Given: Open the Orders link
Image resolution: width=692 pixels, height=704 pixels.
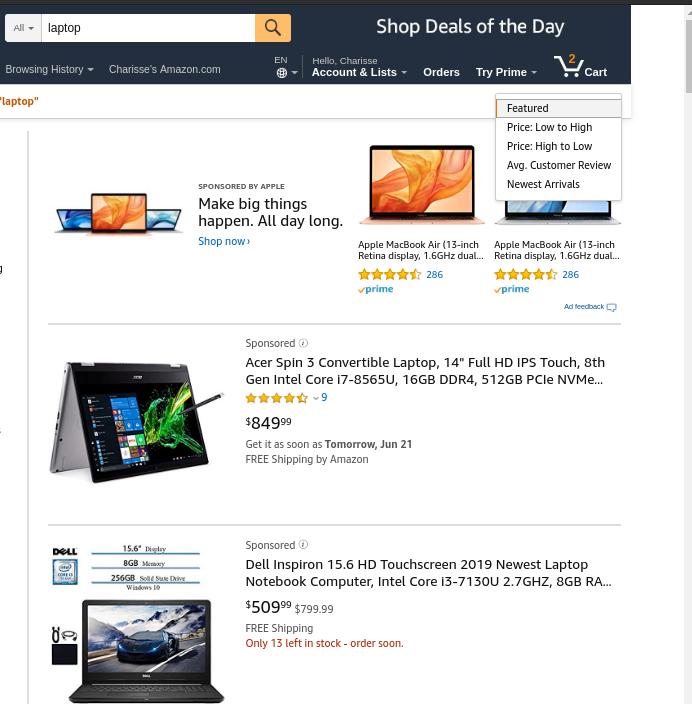Looking at the screenshot, I should click(x=441, y=72).
